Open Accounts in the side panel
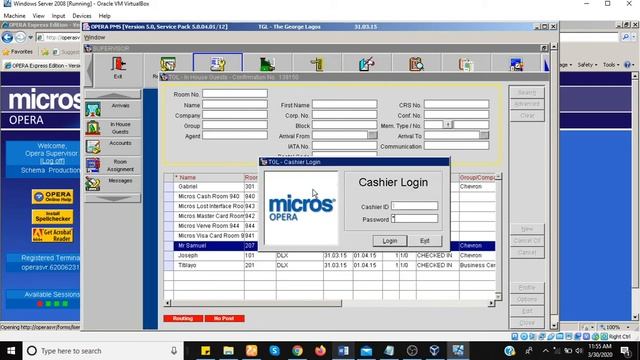This screenshot has height=360, width=640. [113, 147]
